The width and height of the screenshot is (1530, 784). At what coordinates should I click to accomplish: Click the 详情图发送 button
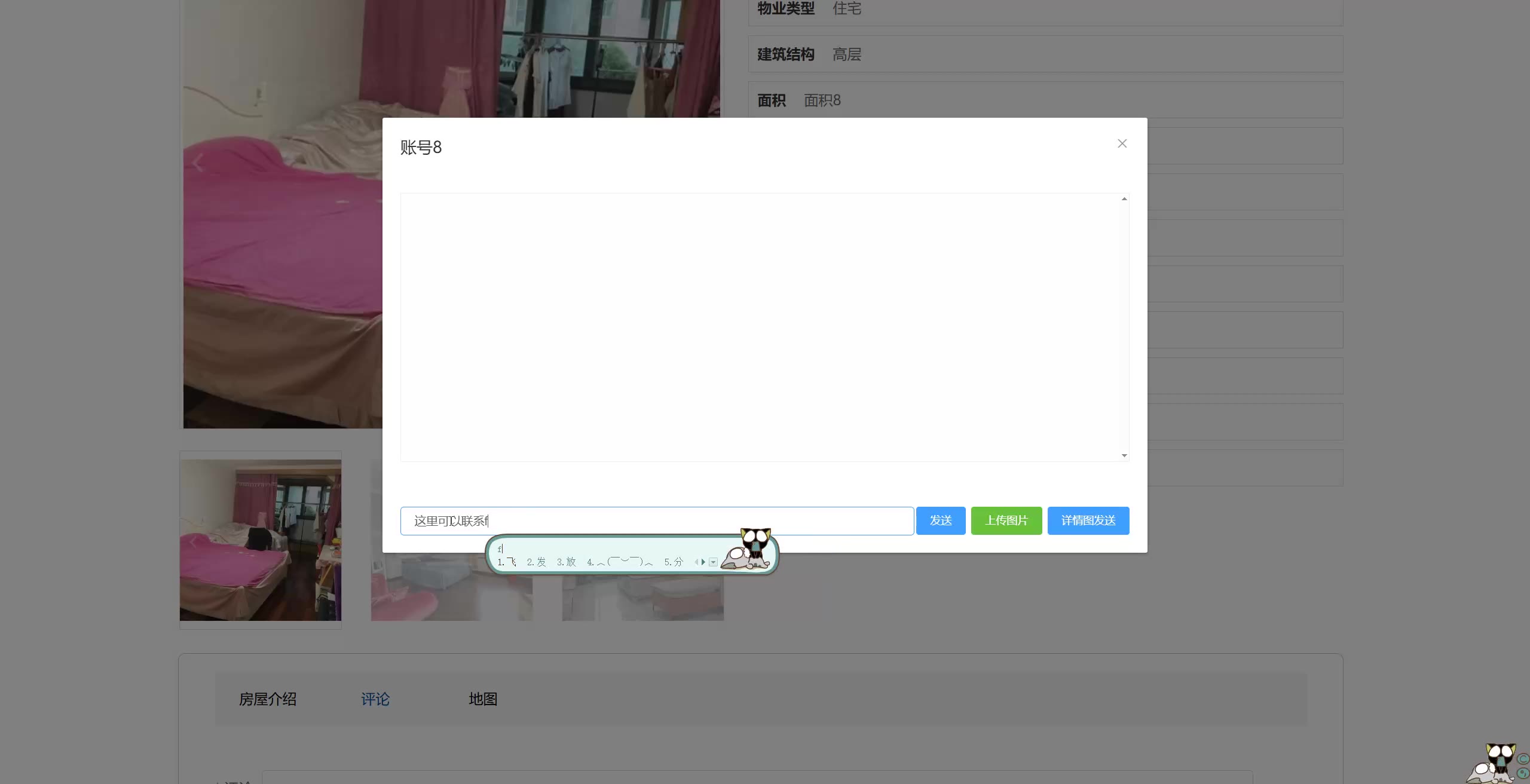[1088, 520]
